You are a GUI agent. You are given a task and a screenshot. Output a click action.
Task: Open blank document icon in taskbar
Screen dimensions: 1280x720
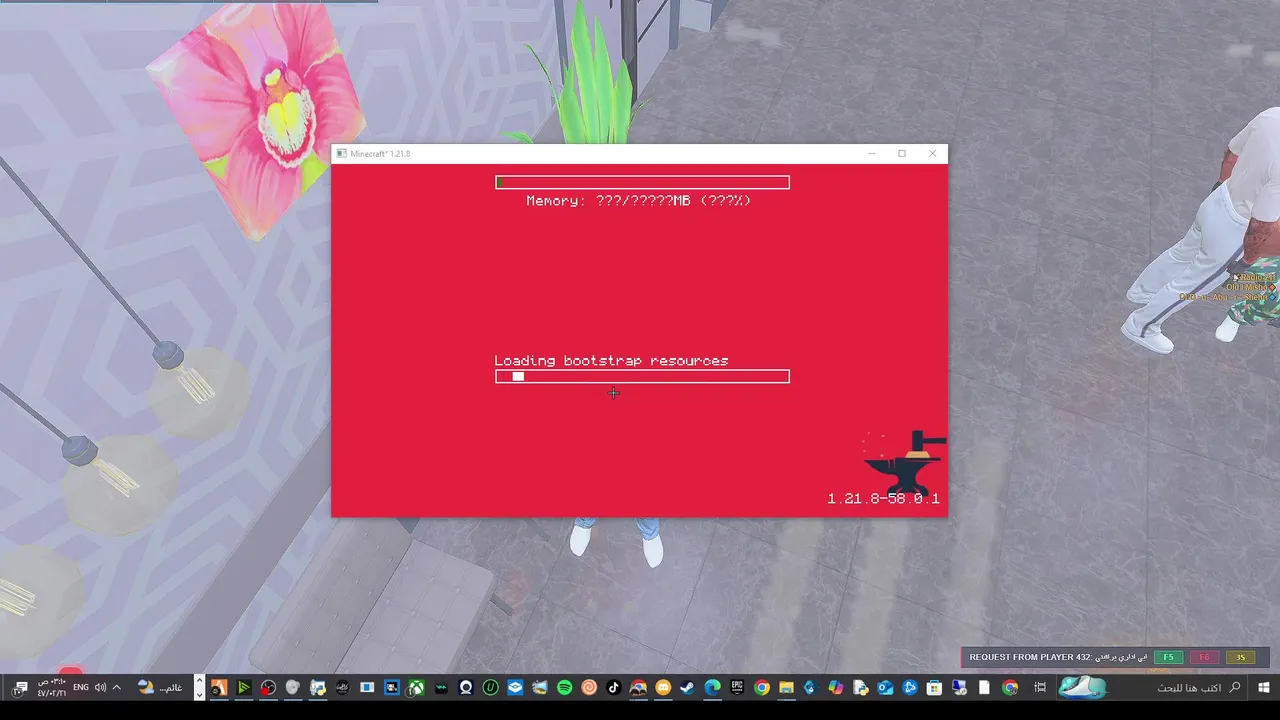pyautogui.click(x=984, y=688)
